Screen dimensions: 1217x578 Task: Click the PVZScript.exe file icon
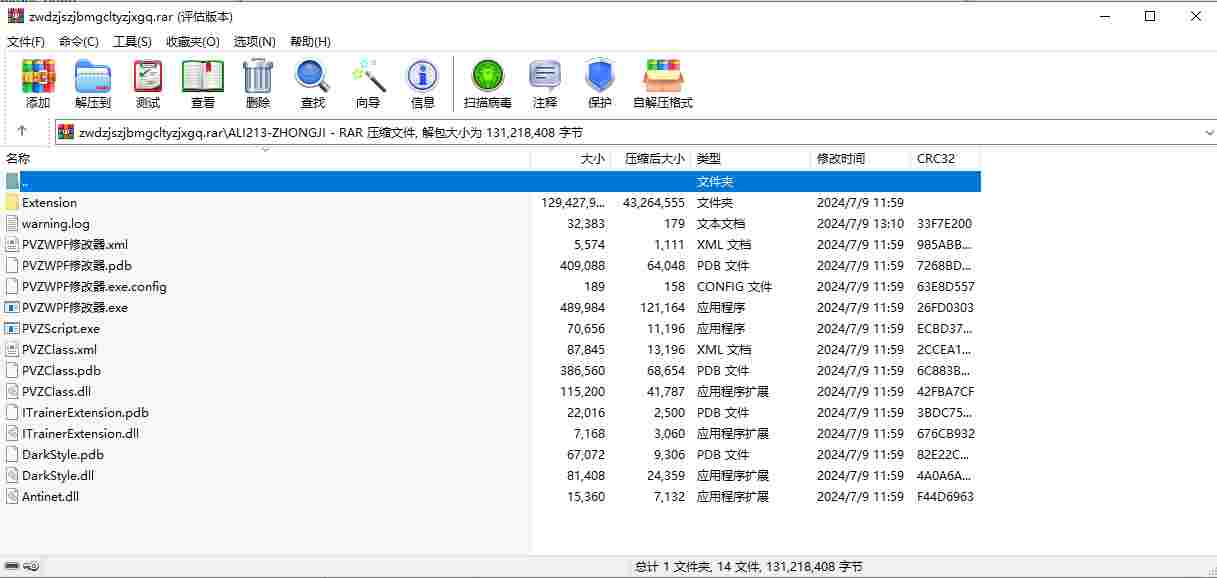pyautogui.click(x=12, y=328)
